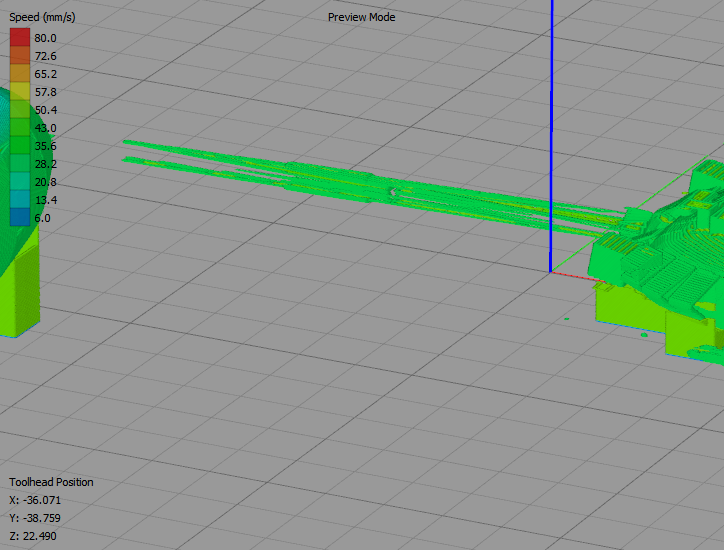Click the 13.4 cyan speed swatch
Image resolution: width=724 pixels, height=550 pixels.
(20, 199)
